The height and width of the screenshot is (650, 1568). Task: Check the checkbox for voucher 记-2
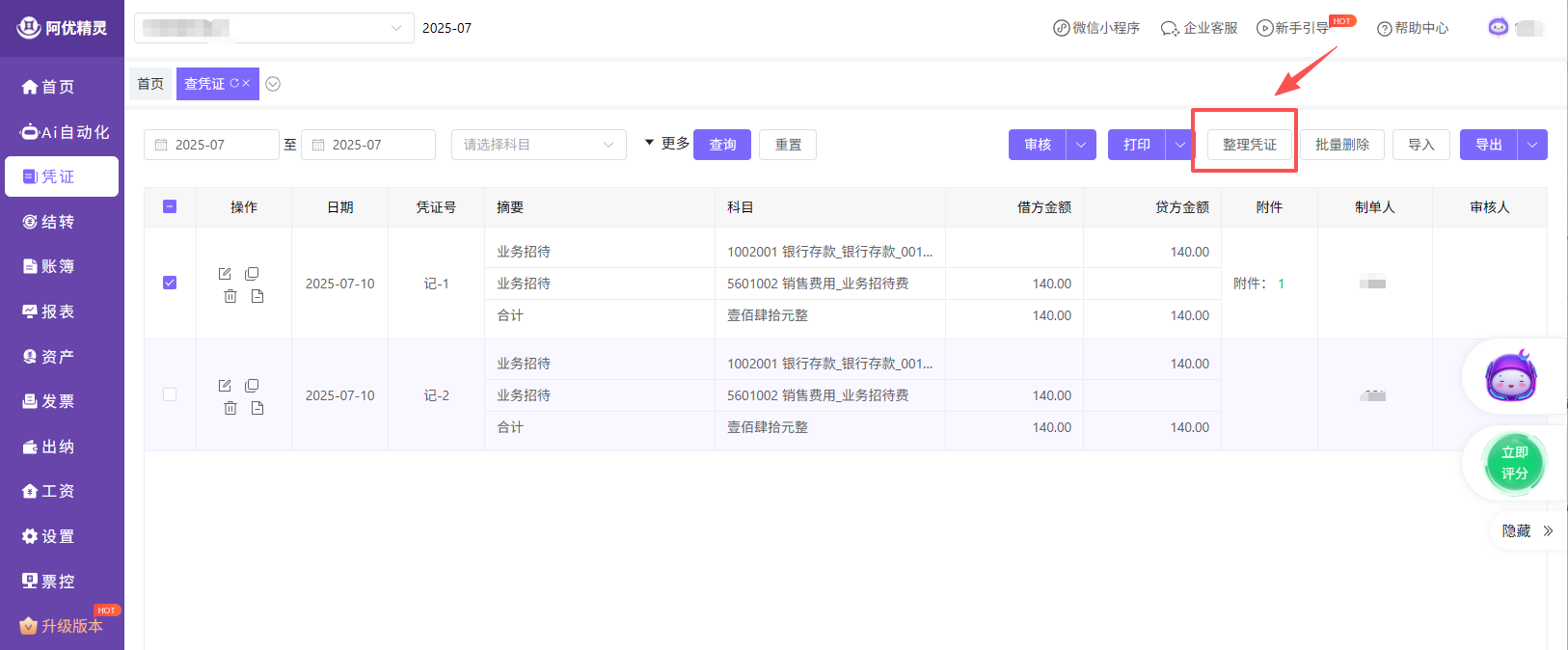coord(170,394)
